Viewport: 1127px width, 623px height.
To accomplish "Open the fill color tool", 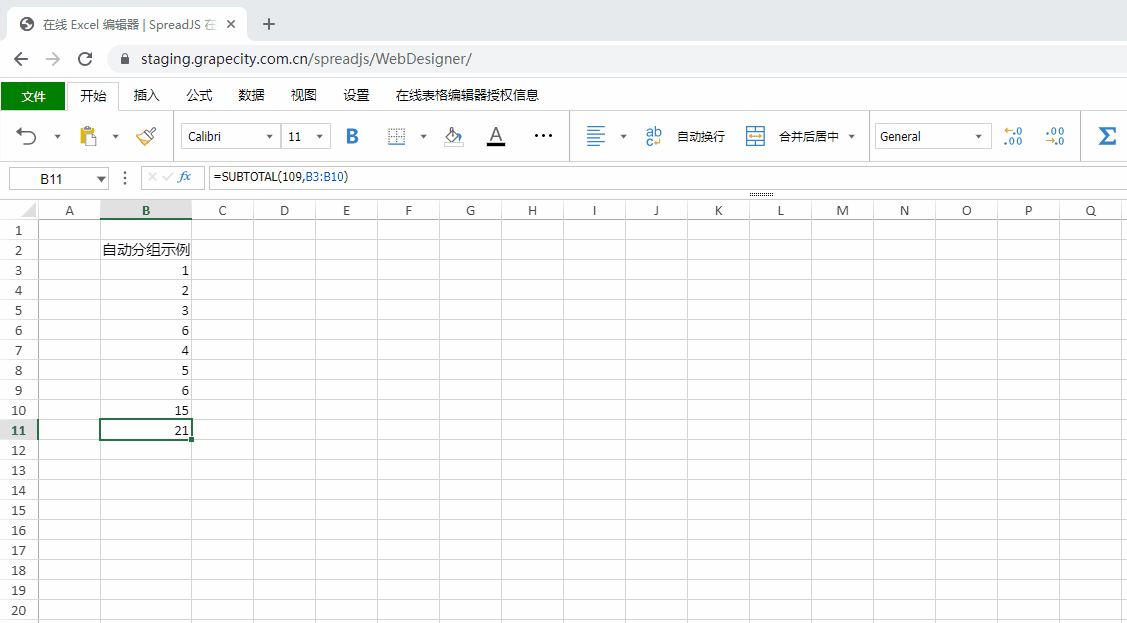I will point(453,135).
